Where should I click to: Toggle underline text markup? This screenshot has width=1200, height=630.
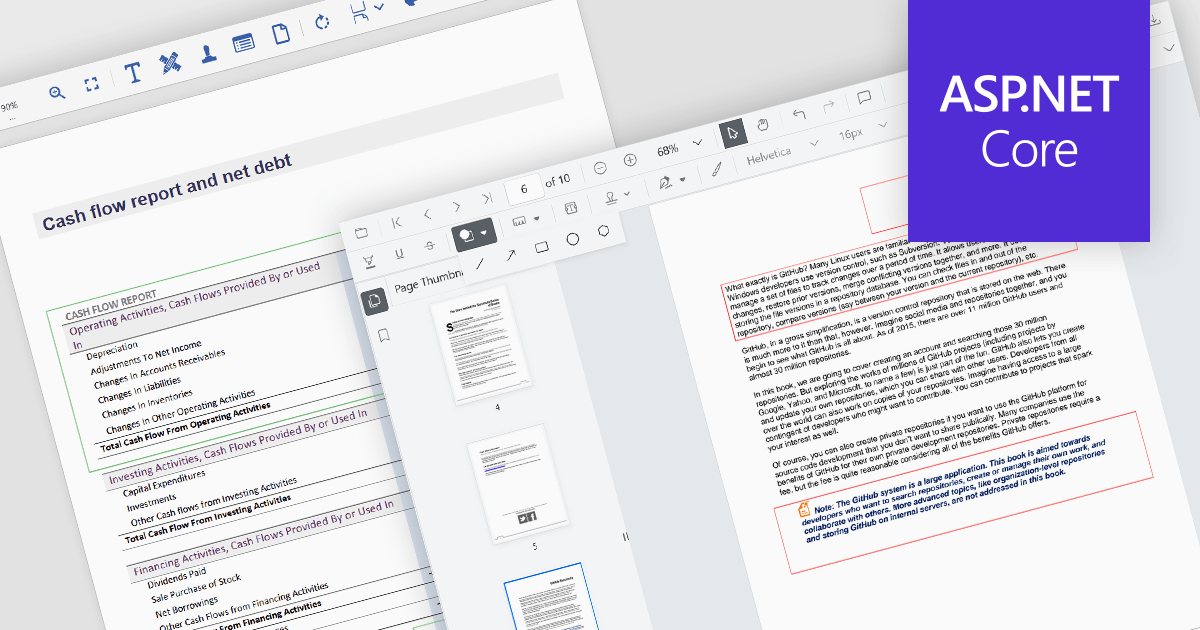(x=399, y=254)
